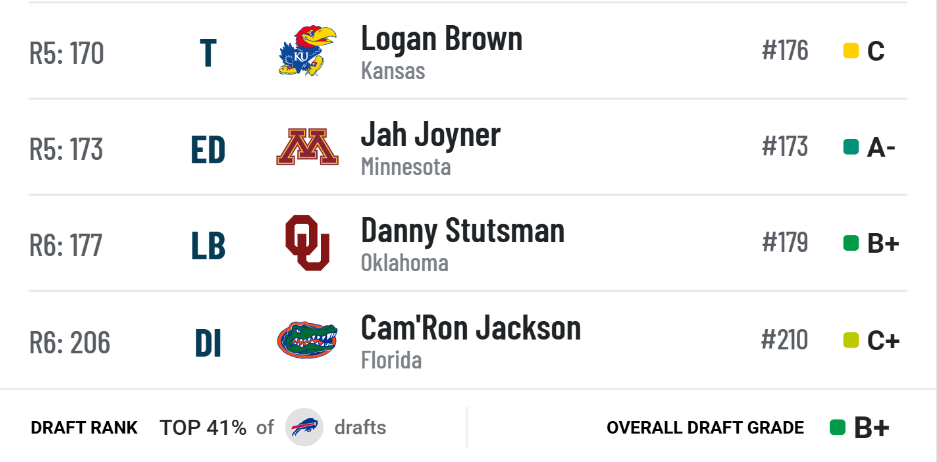The width and height of the screenshot is (937, 462).
Task: Click the yellow C grade swatch
Action: [851, 51]
